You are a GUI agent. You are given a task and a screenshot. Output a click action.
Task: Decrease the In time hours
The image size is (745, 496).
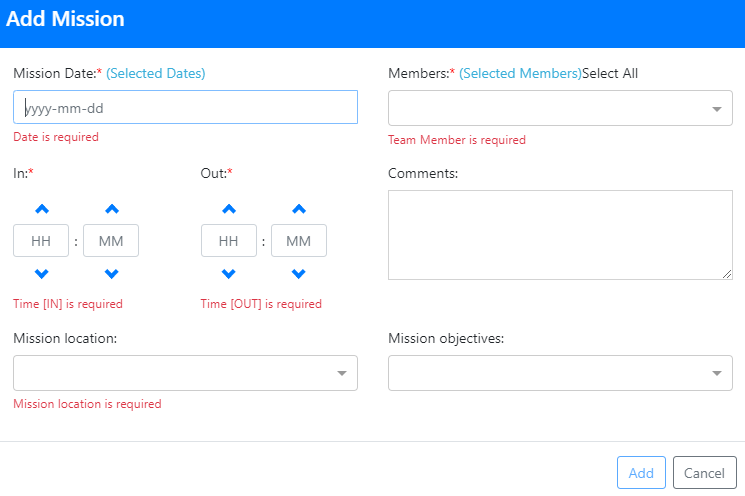(42, 273)
